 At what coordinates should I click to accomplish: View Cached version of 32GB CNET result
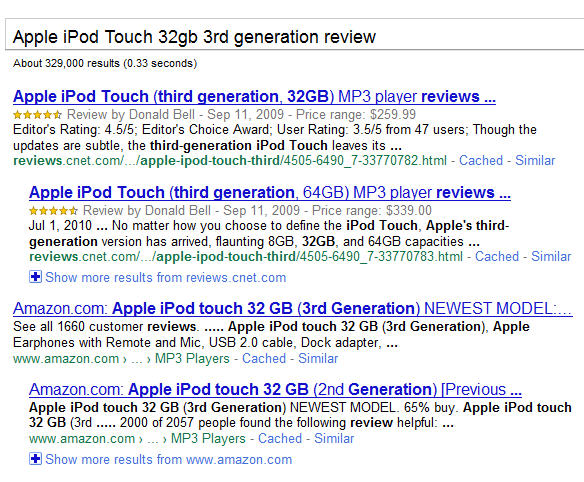pos(481,161)
